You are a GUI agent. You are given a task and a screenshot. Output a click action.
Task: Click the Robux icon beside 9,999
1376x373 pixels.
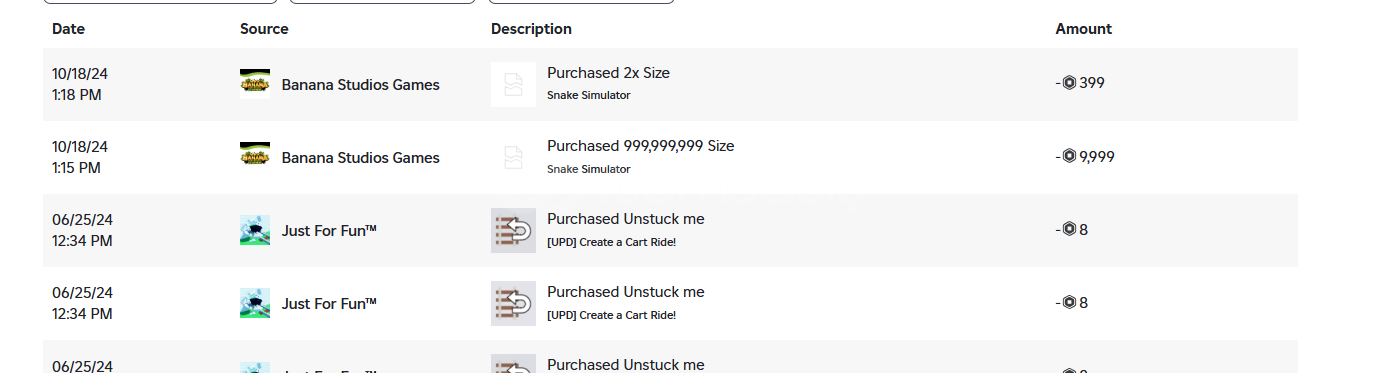click(x=1069, y=156)
